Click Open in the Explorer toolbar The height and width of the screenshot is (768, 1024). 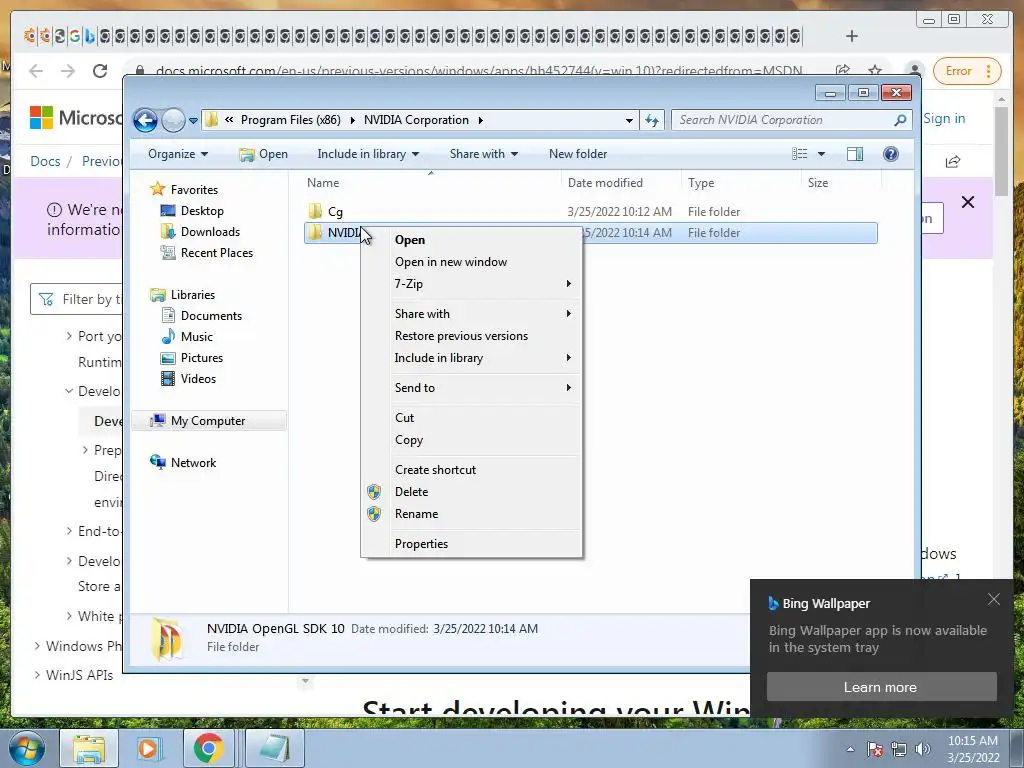click(x=263, y=154)
